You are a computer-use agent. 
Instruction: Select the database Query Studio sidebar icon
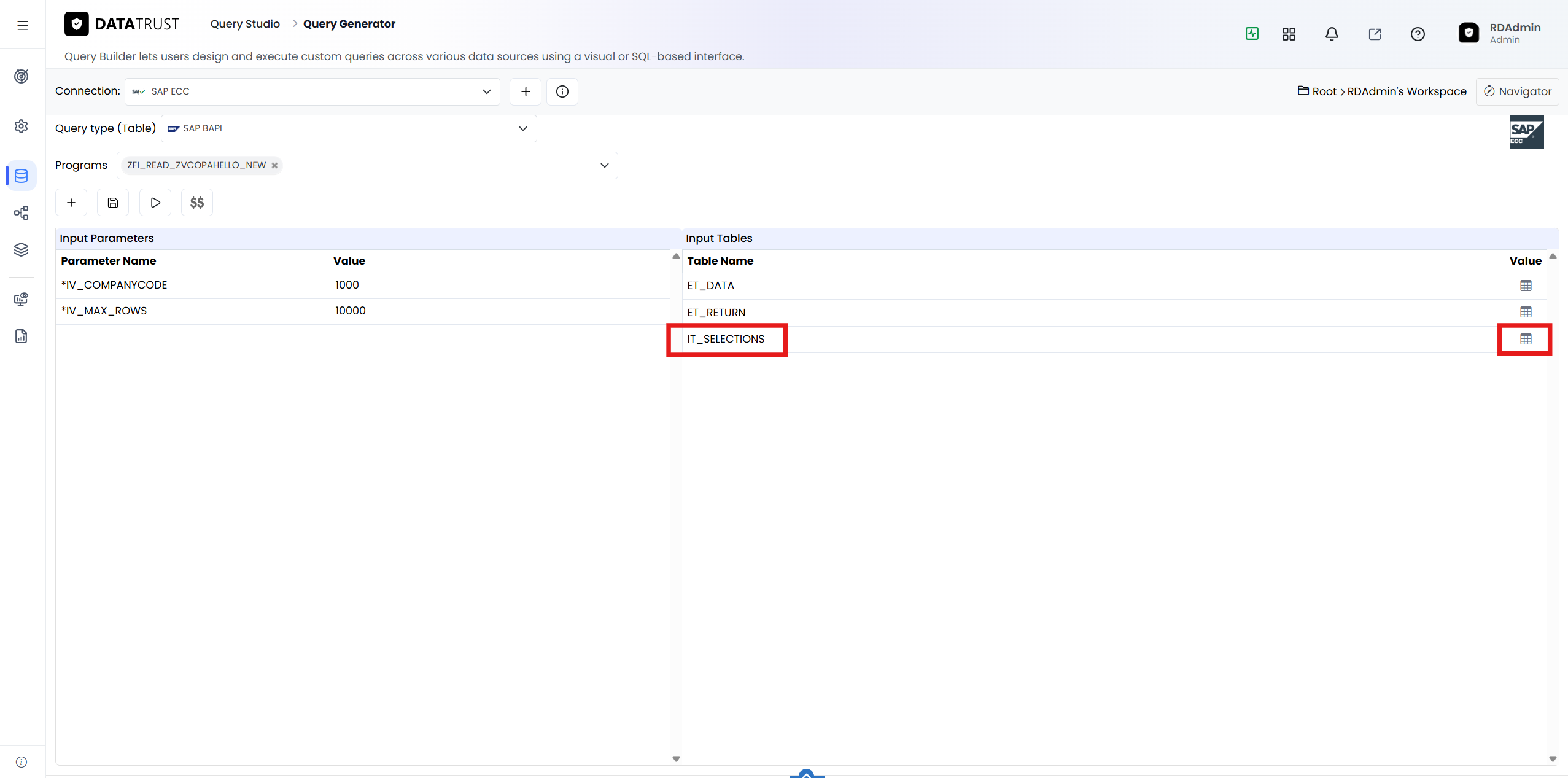[21, 176]
